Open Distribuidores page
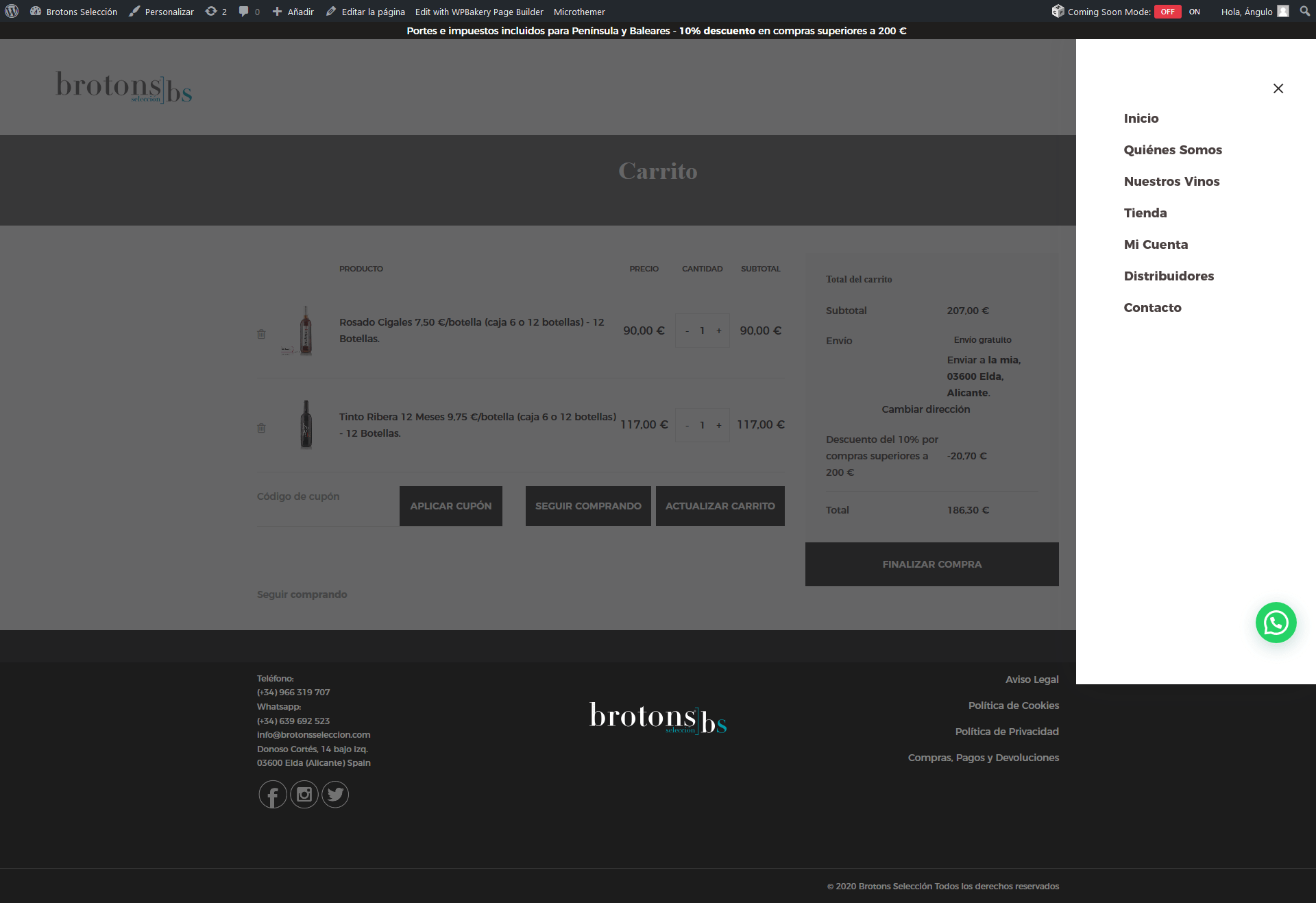The image size is (1316, 903). [1169, 276]
